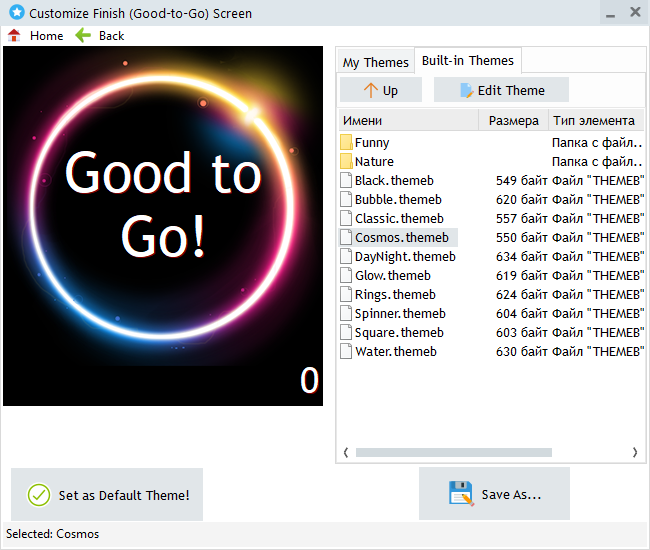
Task: Switch to the My Themes tab
Action: pyautogui.click(x=375, y=62)
